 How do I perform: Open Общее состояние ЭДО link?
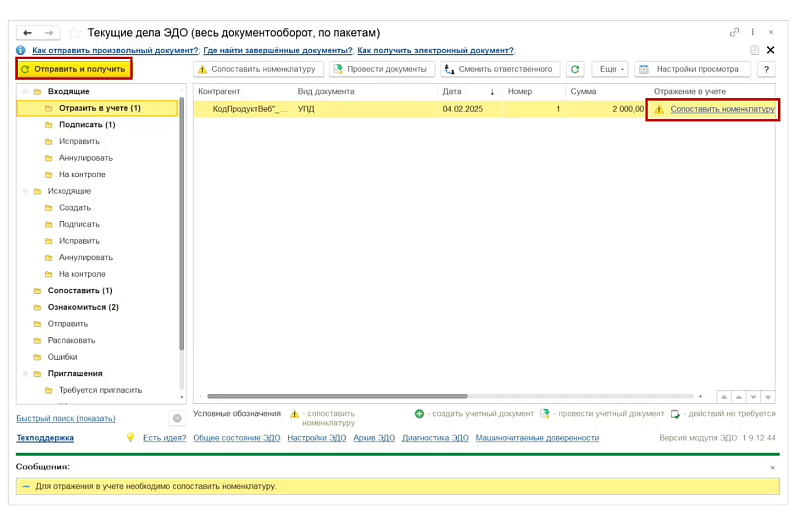point(237,438)
